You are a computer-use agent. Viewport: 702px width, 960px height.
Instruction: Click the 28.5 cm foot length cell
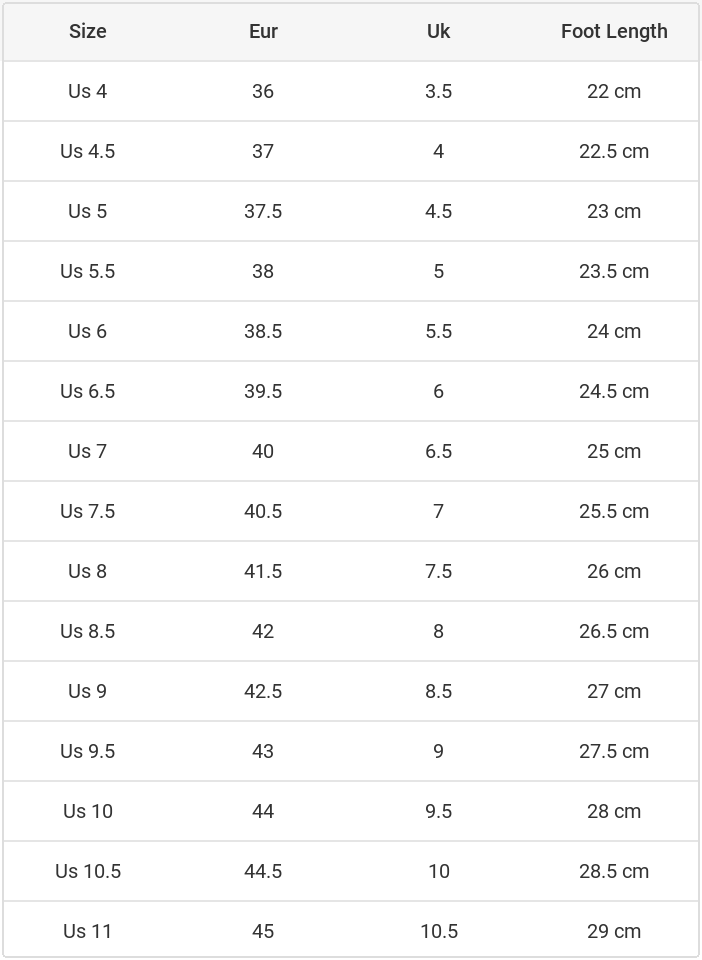[x=614, y=871]
